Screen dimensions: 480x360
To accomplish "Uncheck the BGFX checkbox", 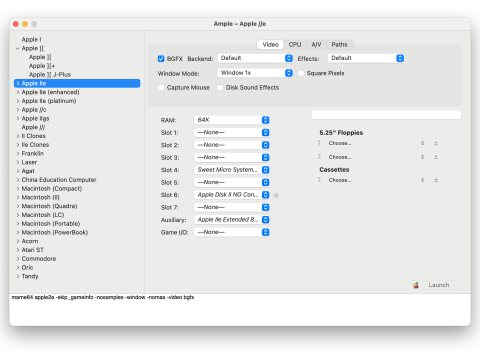I will 161,59.
